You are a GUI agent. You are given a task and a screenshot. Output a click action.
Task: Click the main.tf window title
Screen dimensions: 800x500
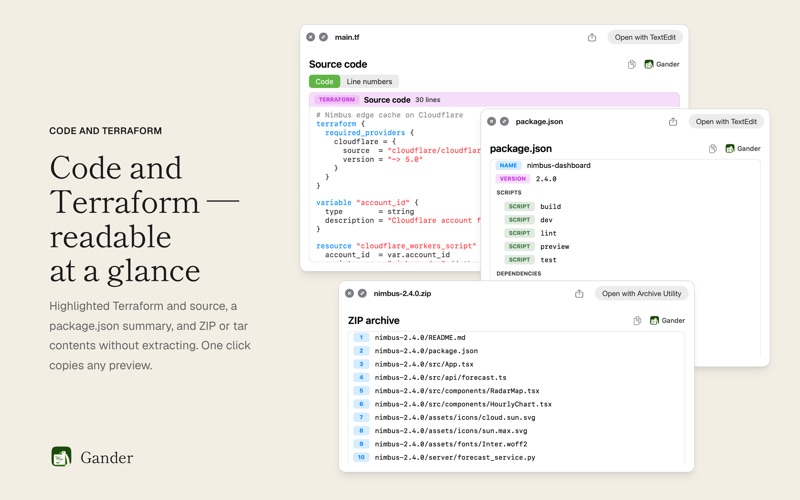pyautogui.click(x=347, y=37)
